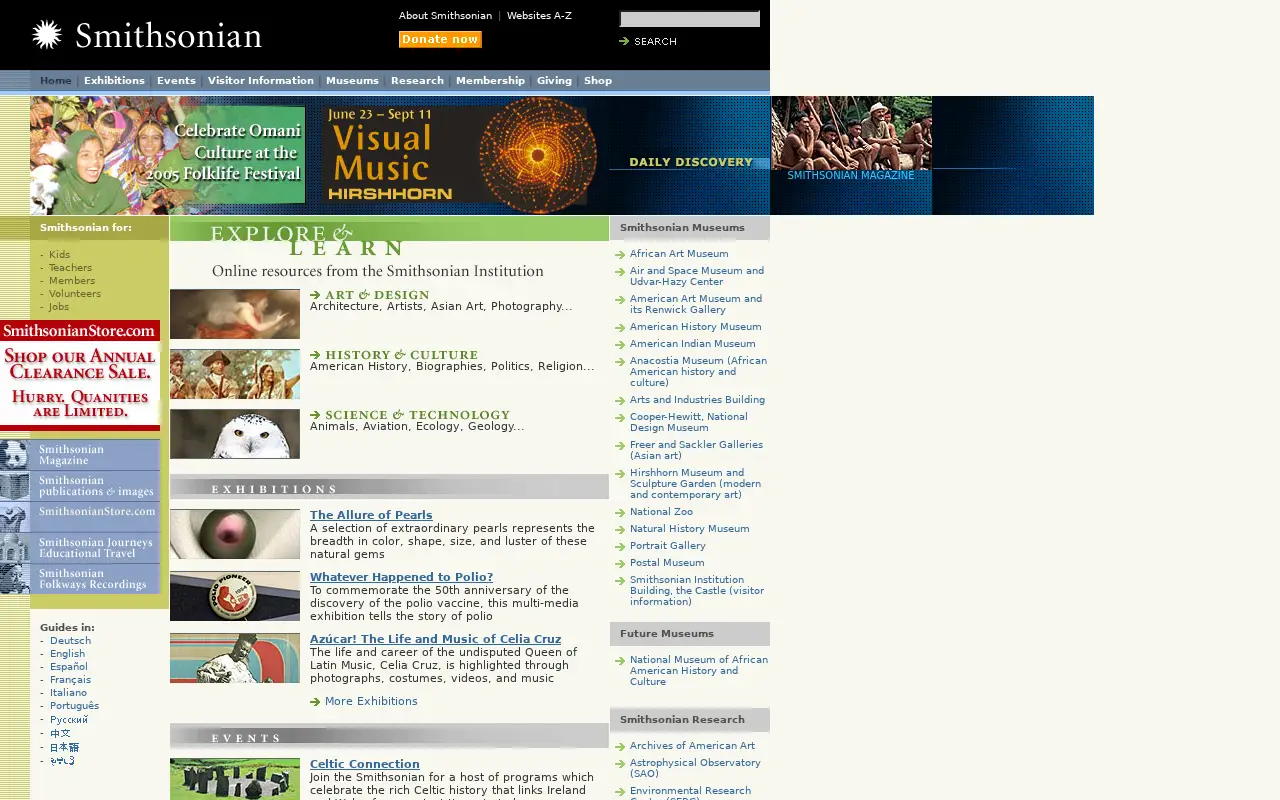1280x800 pixels.
Task: Open Smithsonian Folkways Recordings banner
Action: (80, 579)
